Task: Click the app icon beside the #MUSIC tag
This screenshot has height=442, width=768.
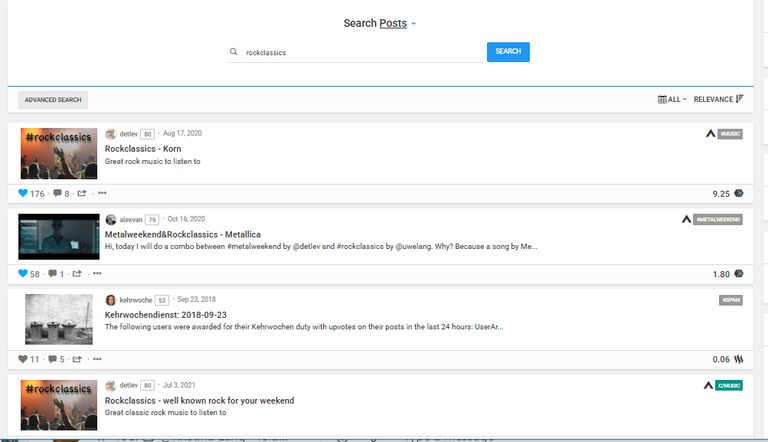Action: tap(710, 133)
